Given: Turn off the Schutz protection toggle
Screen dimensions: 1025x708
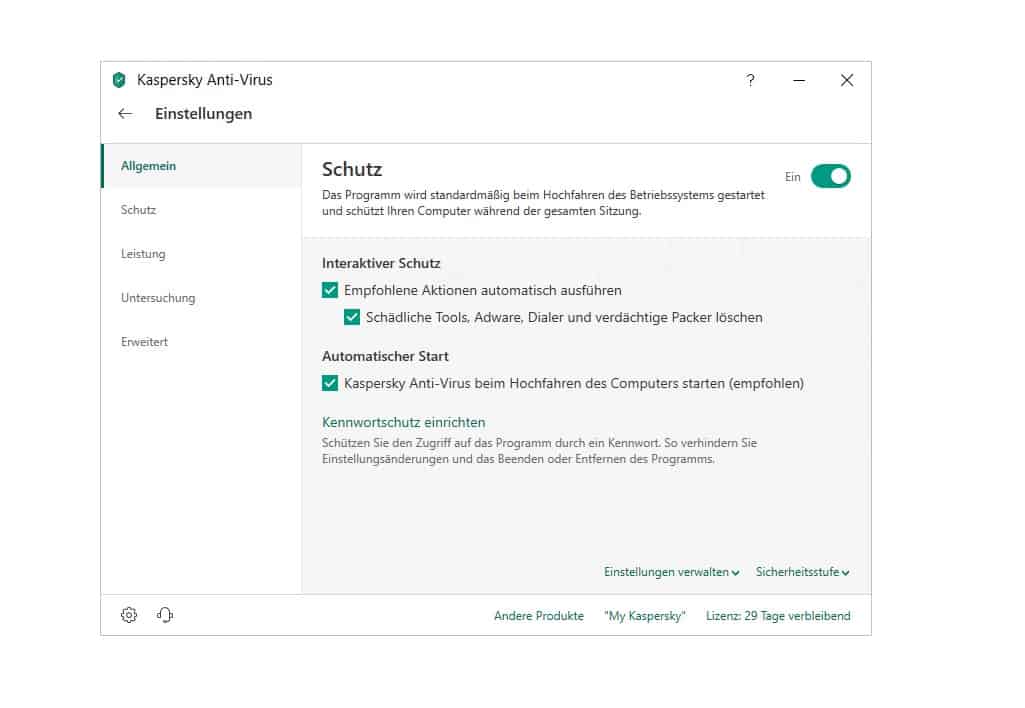Looking at the screenshot, I should coord(830,177).
